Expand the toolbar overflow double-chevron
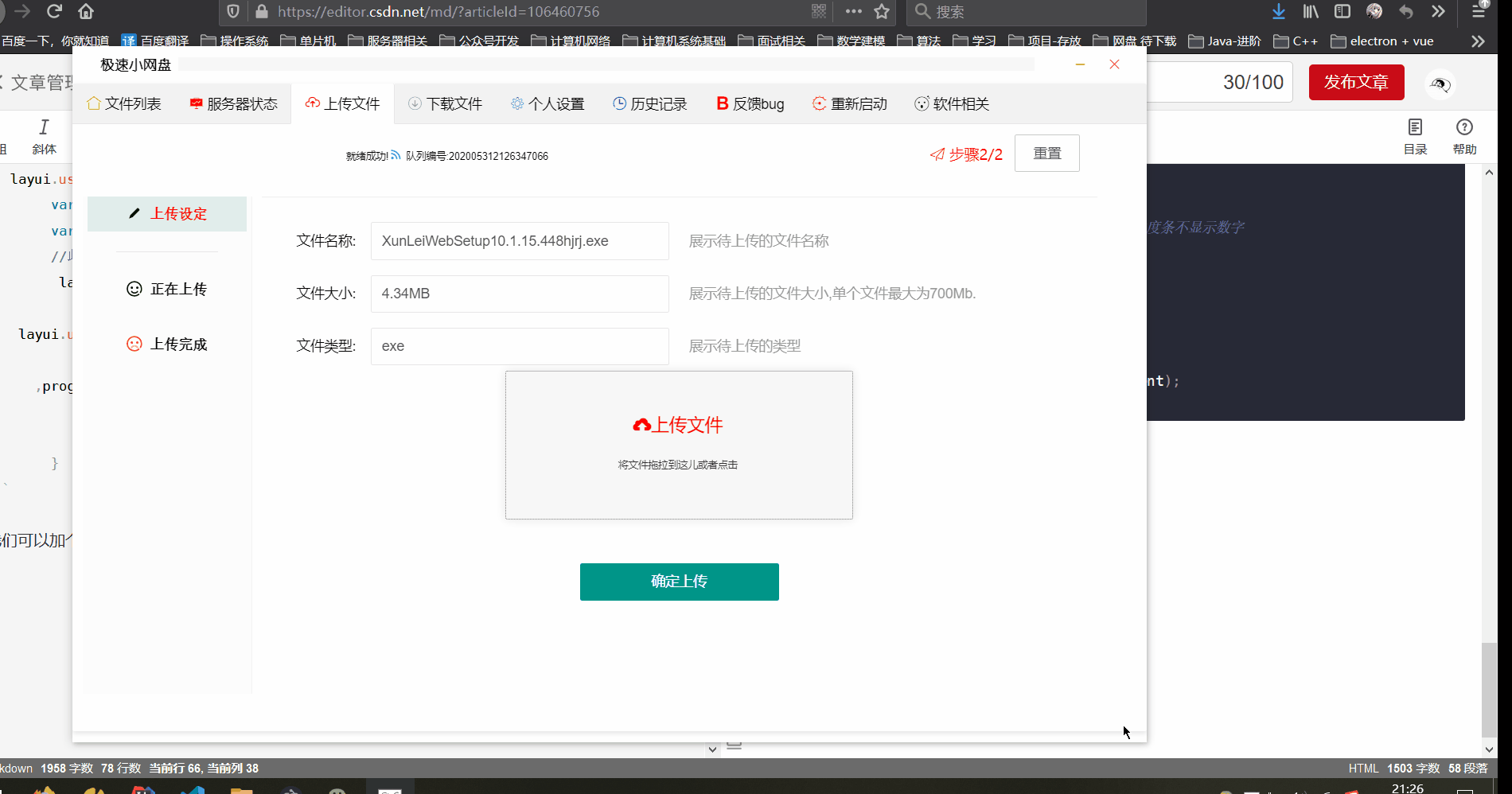1512x794 pixels. [x=1438, y=12]
